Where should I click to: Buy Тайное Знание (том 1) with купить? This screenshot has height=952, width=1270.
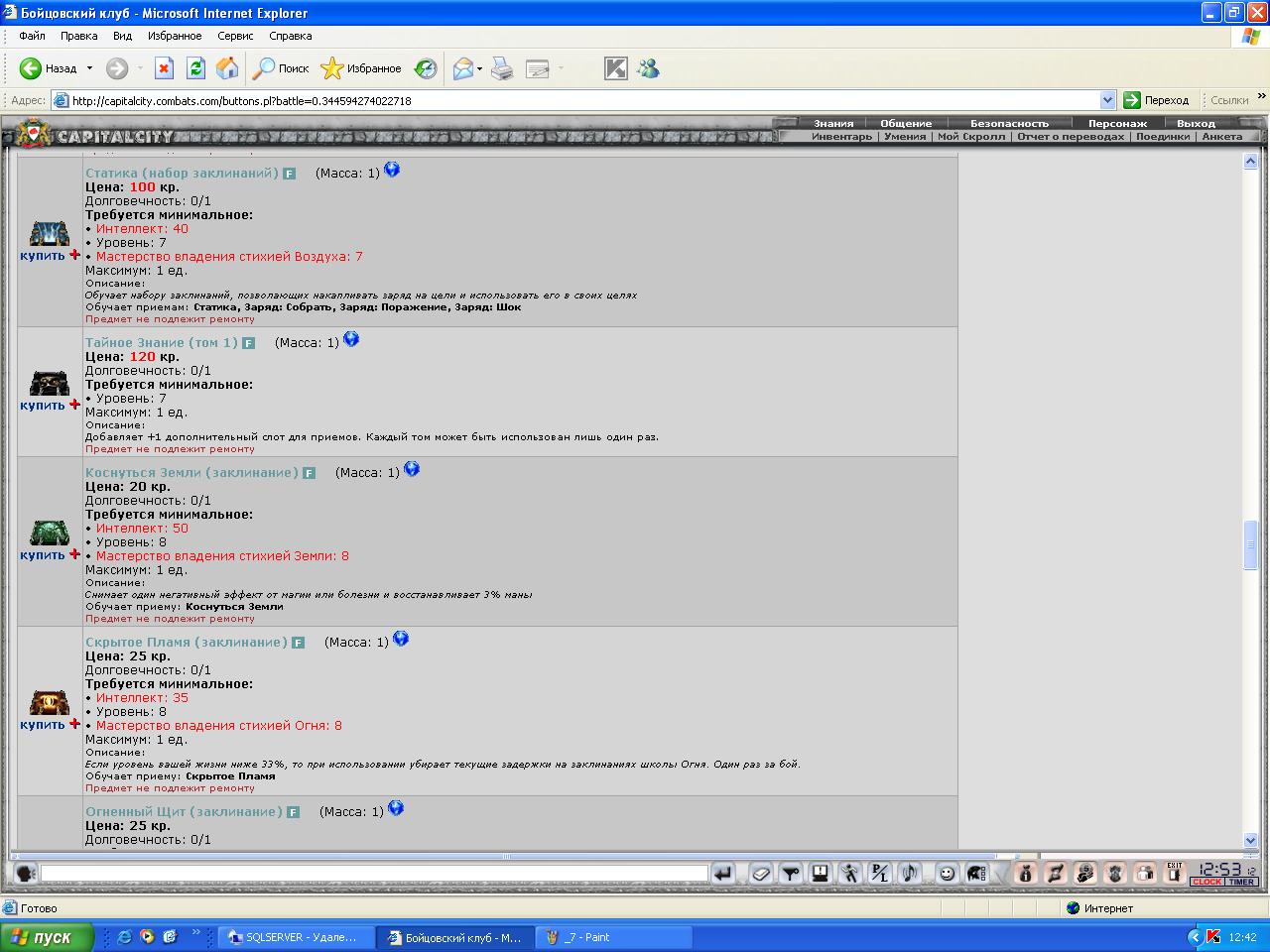(x=43, y=406)
